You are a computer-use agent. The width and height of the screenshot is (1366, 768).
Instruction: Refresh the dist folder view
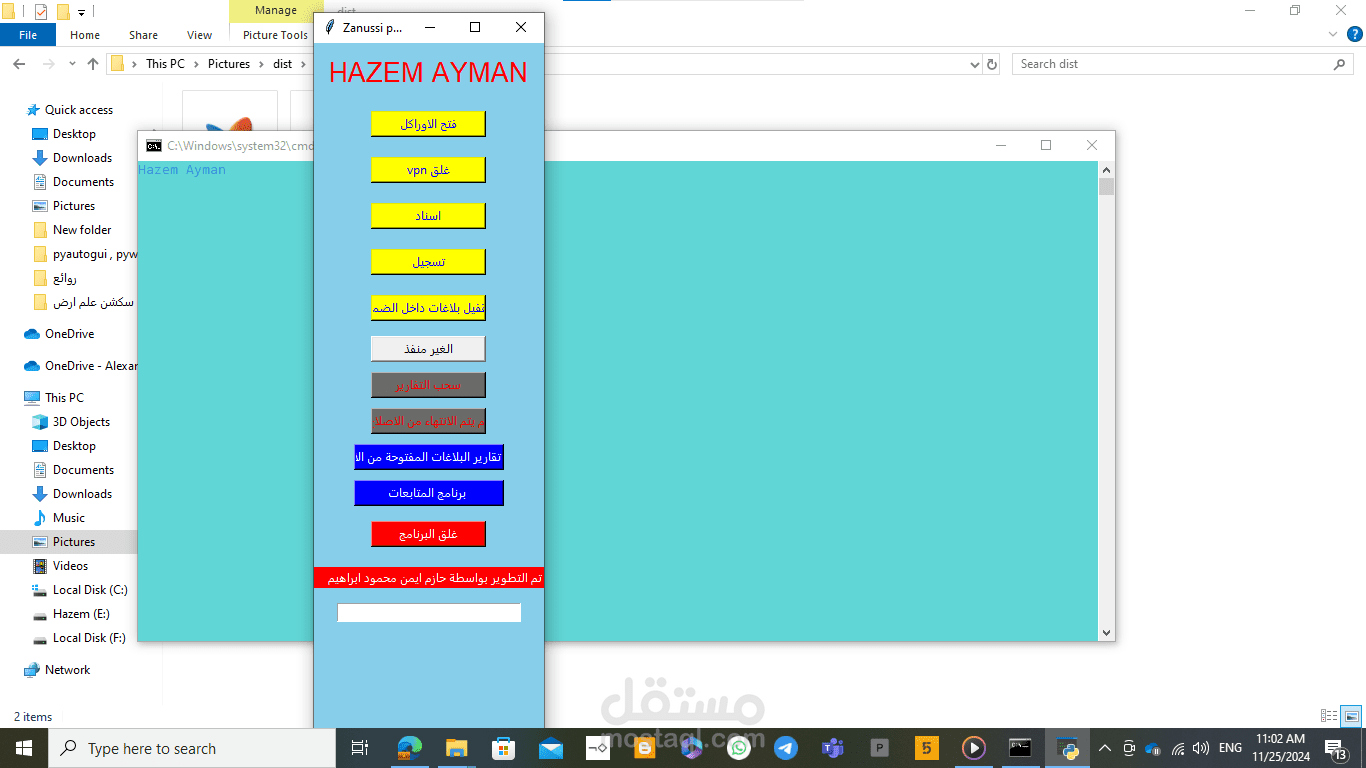coord(992,64)
